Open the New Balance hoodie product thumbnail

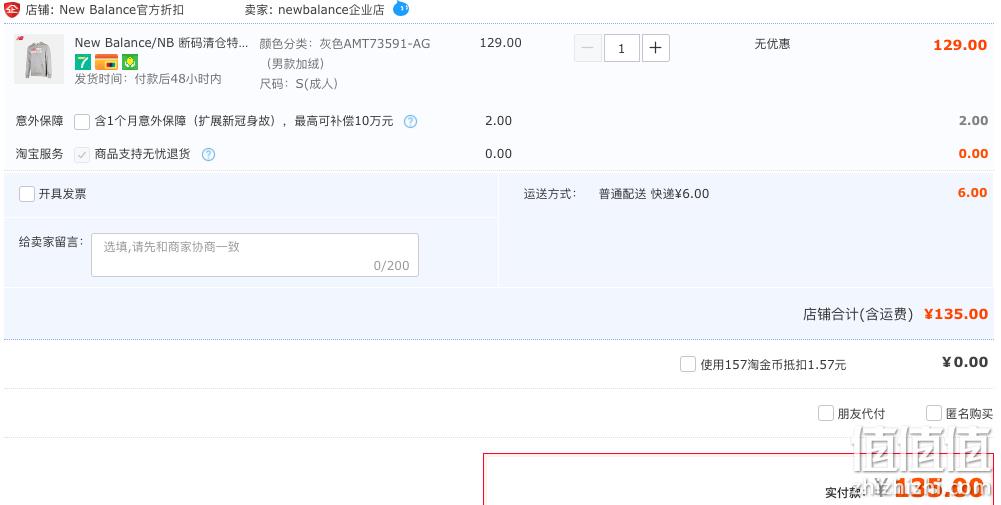point(39,59)
